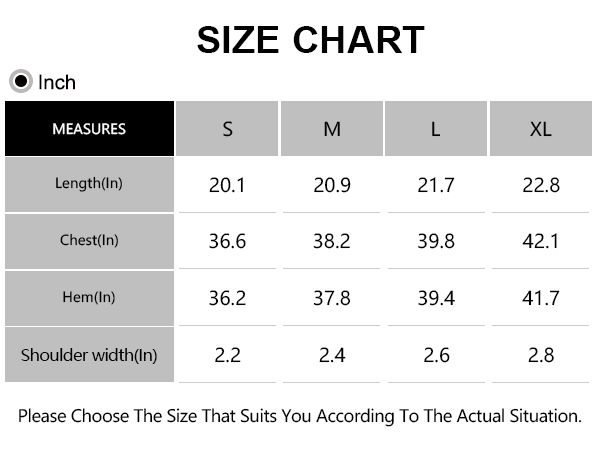The height and width of the screenshot is (450, 600).
Task: Click the Inch unit label
Action: tap(57, 82)
